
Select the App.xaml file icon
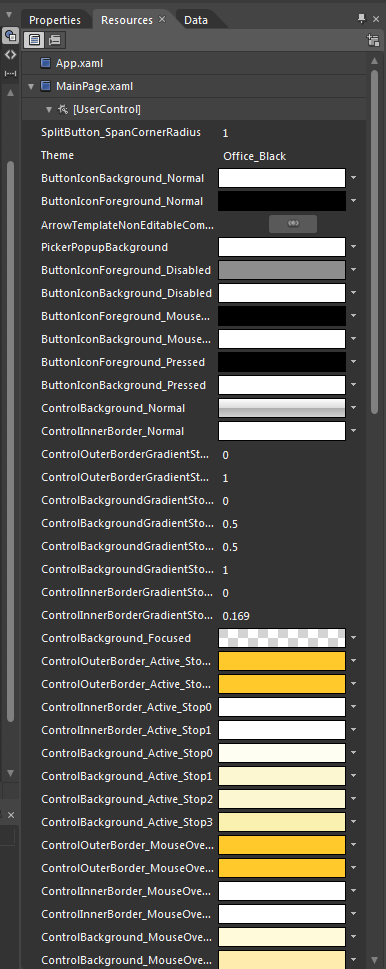click(45, 62)
